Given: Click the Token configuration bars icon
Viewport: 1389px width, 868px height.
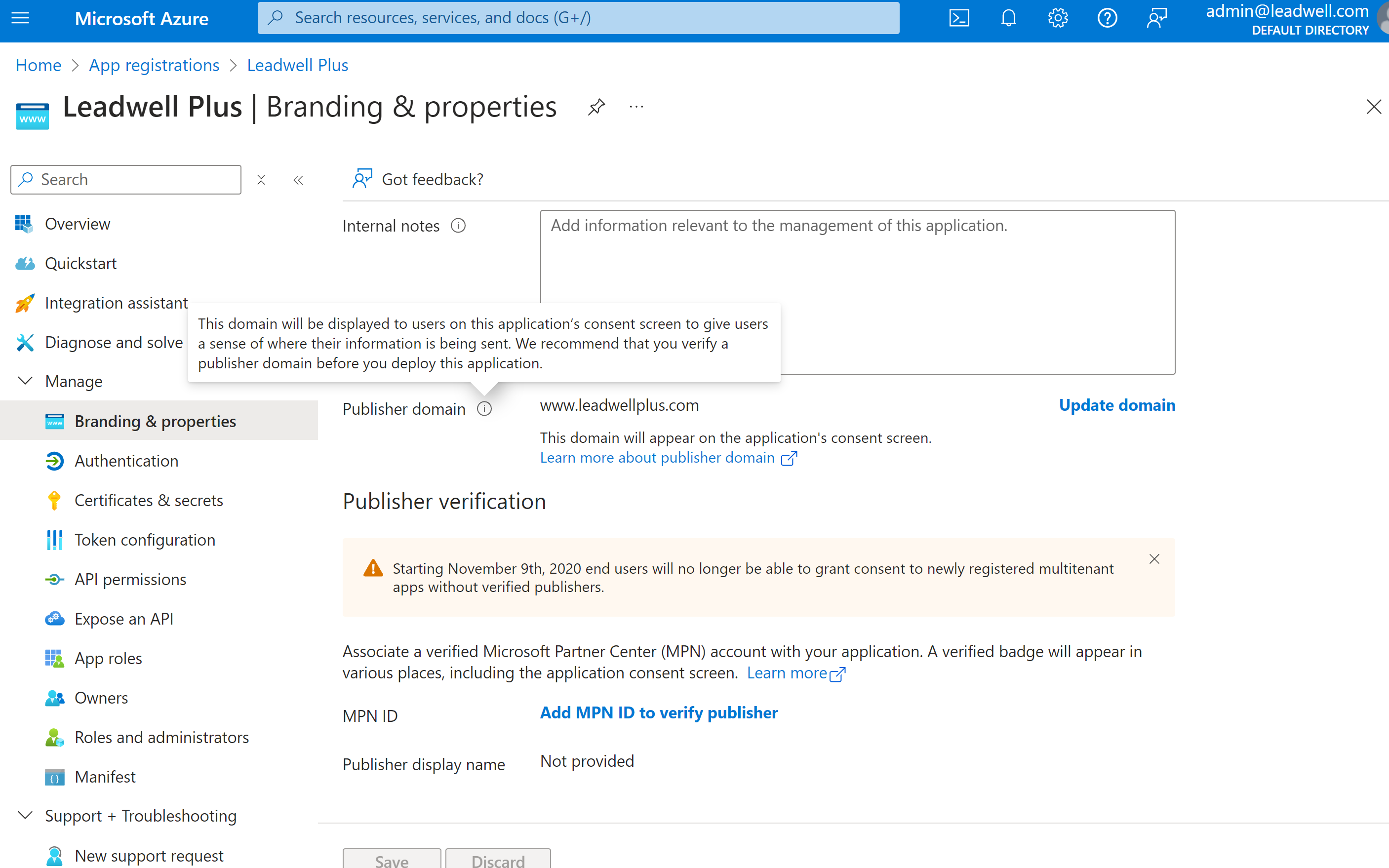Looking at the screenshot, I should click(x=54, y=540).
